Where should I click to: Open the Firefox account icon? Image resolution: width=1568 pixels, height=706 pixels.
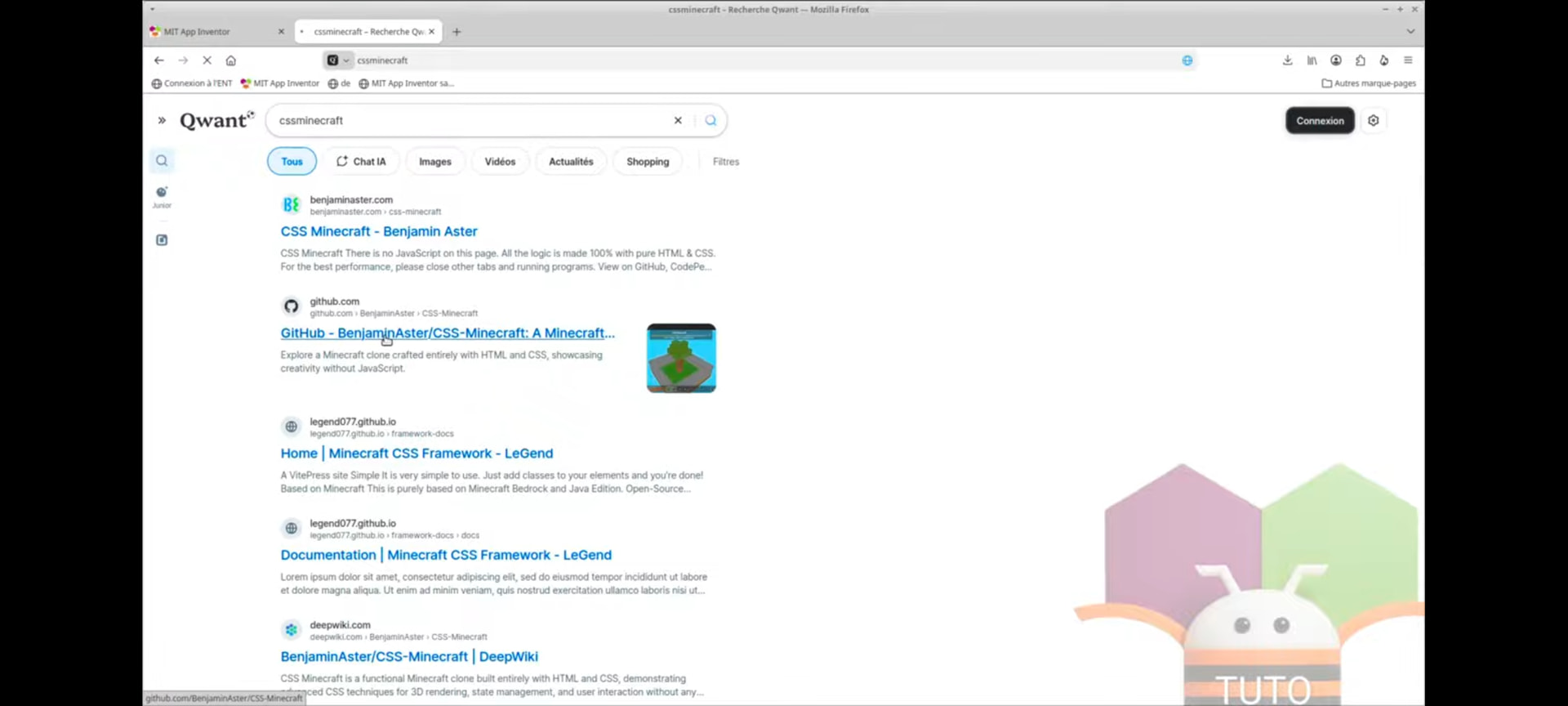1336,60
